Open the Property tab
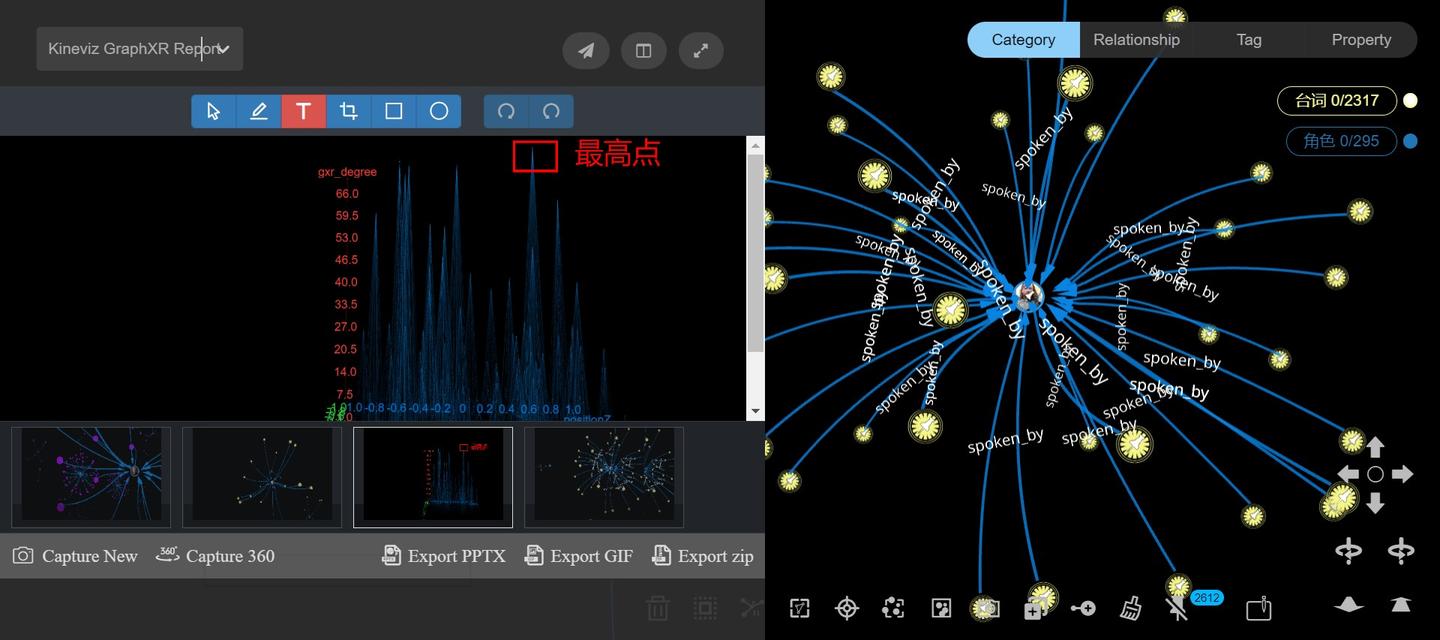This screenshot has width=1440, height=640. (x=1361, y=39)
